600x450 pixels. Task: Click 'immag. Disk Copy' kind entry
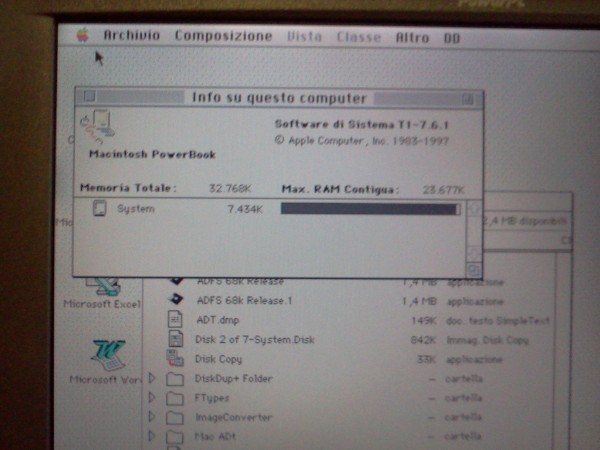pyautogui.click(x=488, y=340)
